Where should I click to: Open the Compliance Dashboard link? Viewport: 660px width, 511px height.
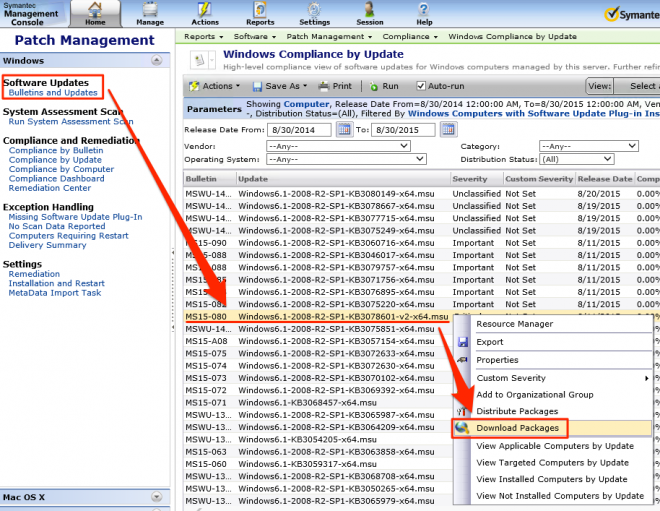click(x=56, y=178)
